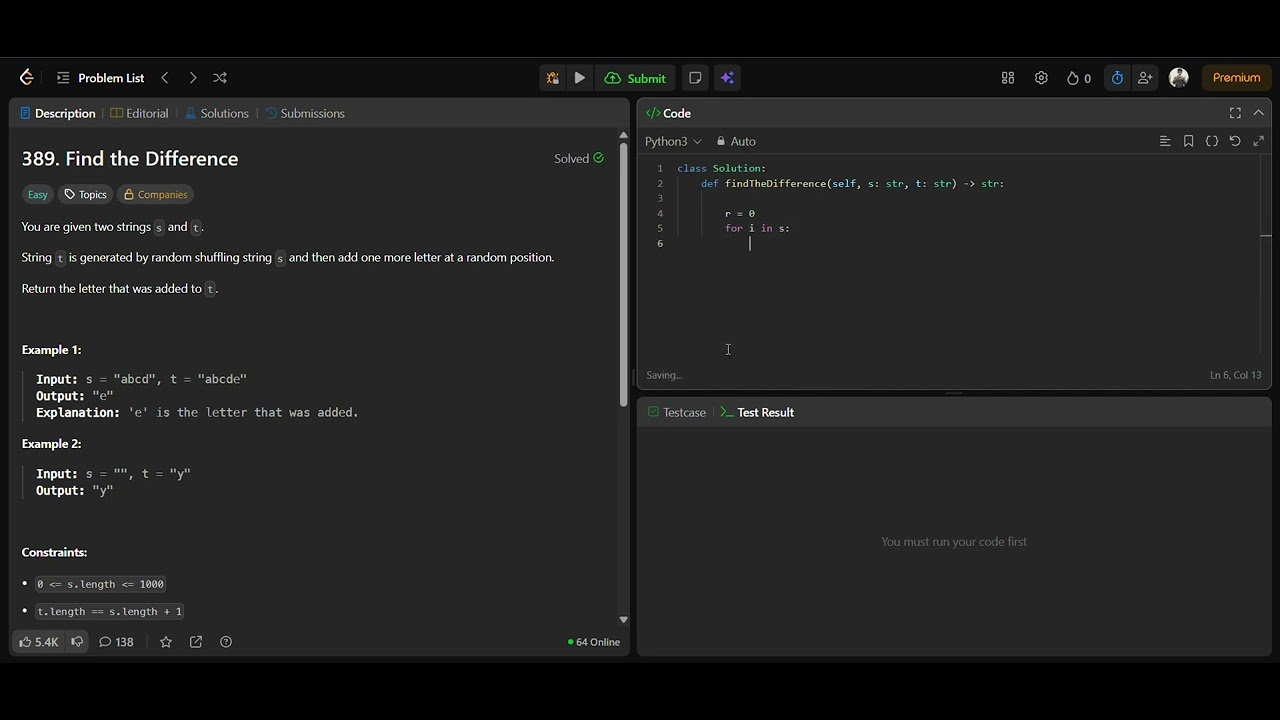The height and width of the screenshot is (720, 1280).
Task: Click the invite user icon
Action: point(1145,78)
